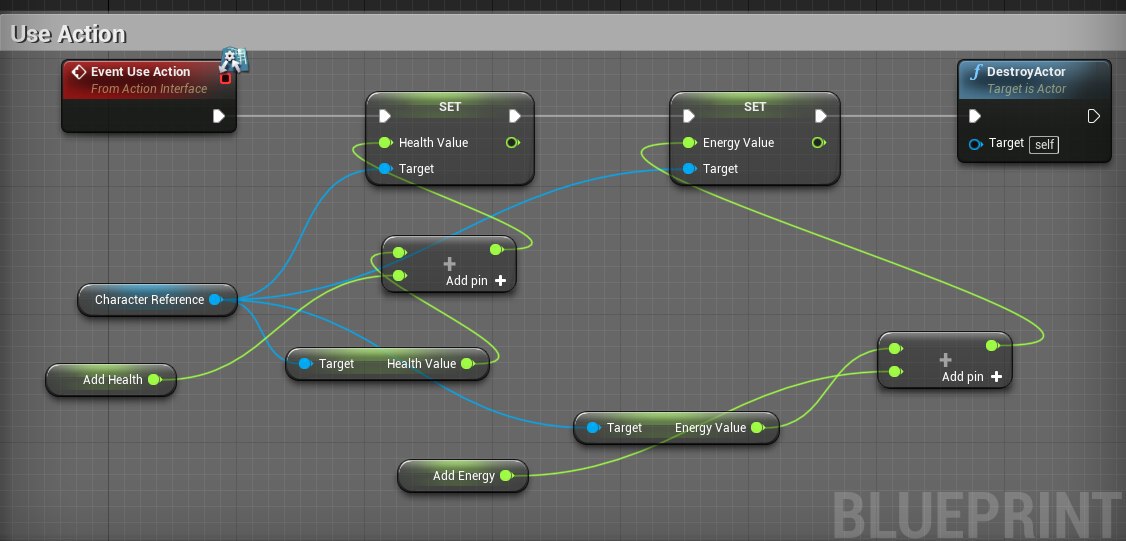Image resolution: width=1126 pixels, height=541 pixels.
Task: Click the exec input pin of DestroyActor node
Action: [x=974, y=116]
